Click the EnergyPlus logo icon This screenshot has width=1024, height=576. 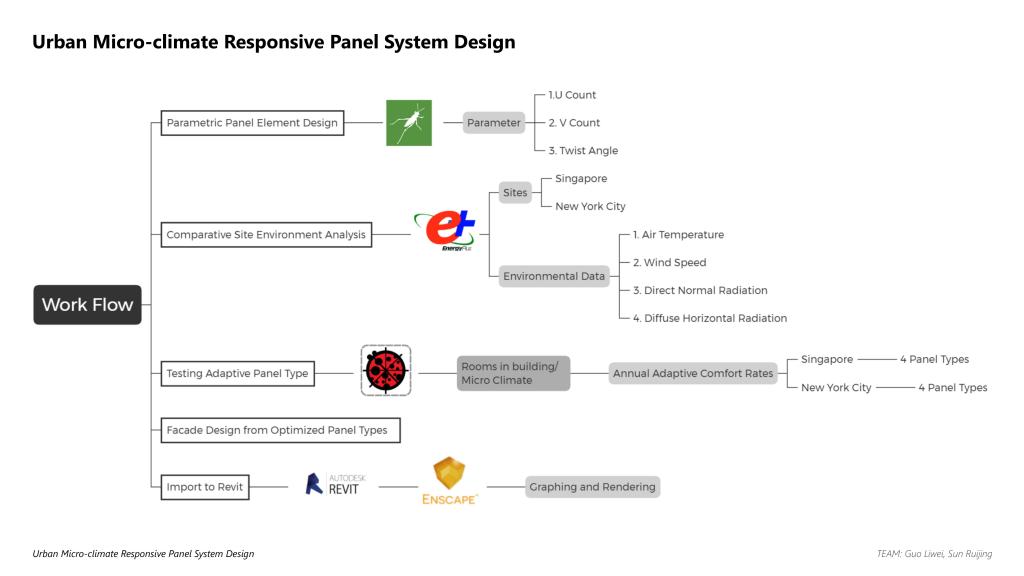pos(446,232)
